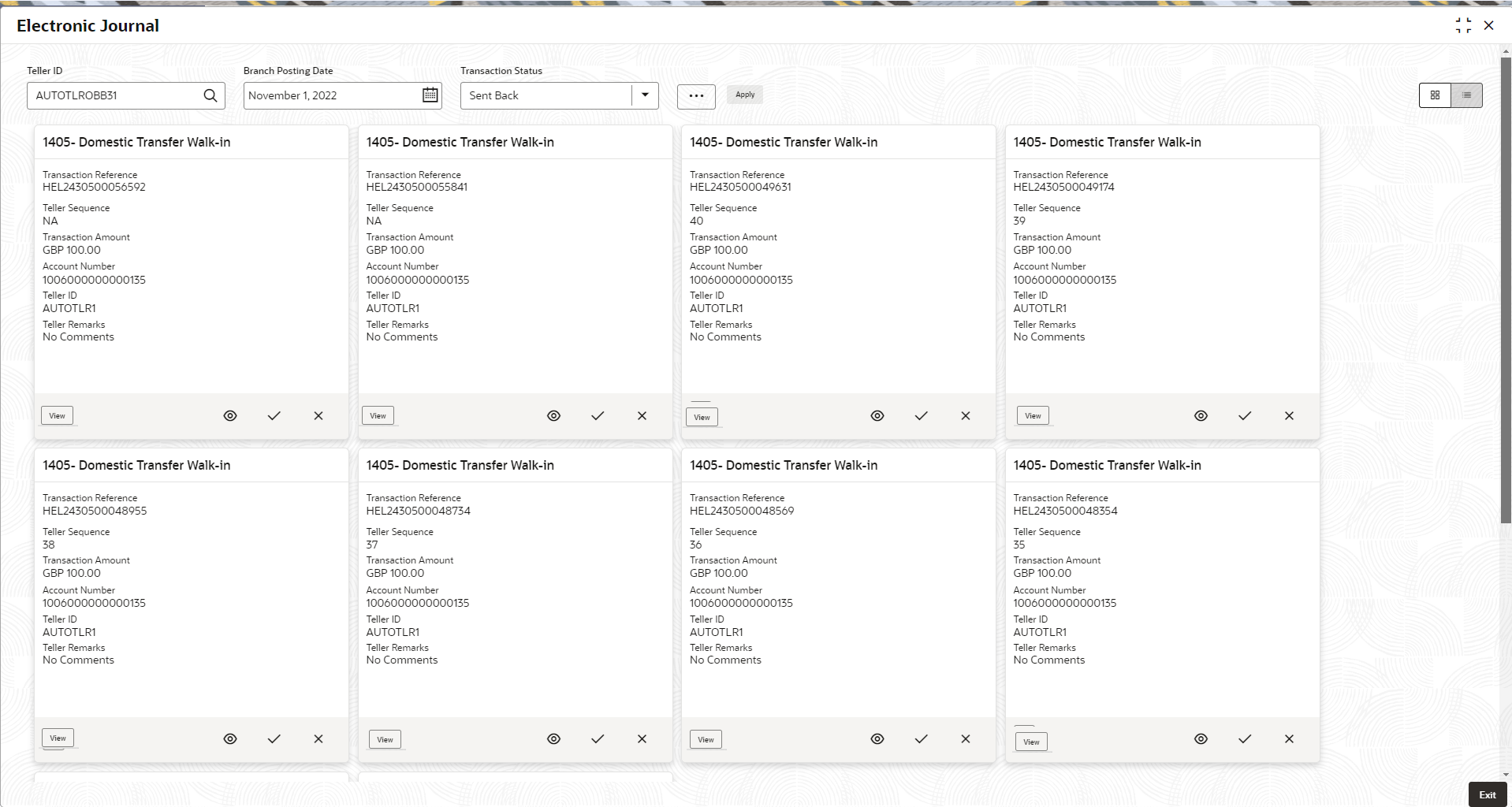This screenshot has height=807, width=1512.
Task: Click the eye icon on transaction HEL2430500049631
Action: click(x=877, y=416)
